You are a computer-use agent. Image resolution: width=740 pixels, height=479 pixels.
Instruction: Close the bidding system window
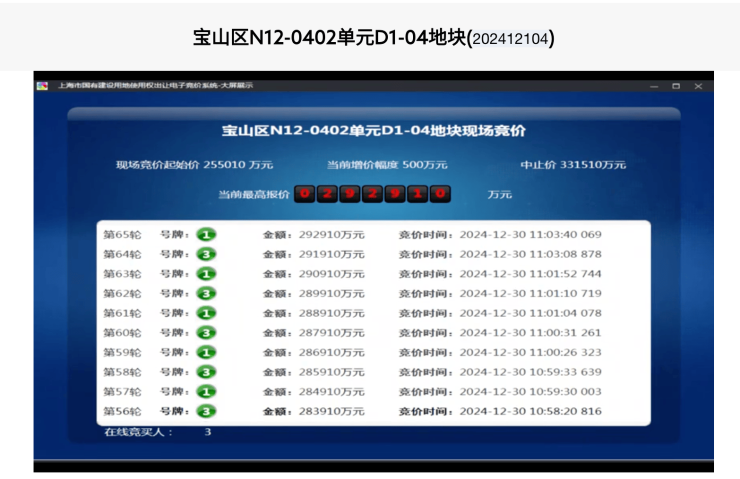coord(698,86)
